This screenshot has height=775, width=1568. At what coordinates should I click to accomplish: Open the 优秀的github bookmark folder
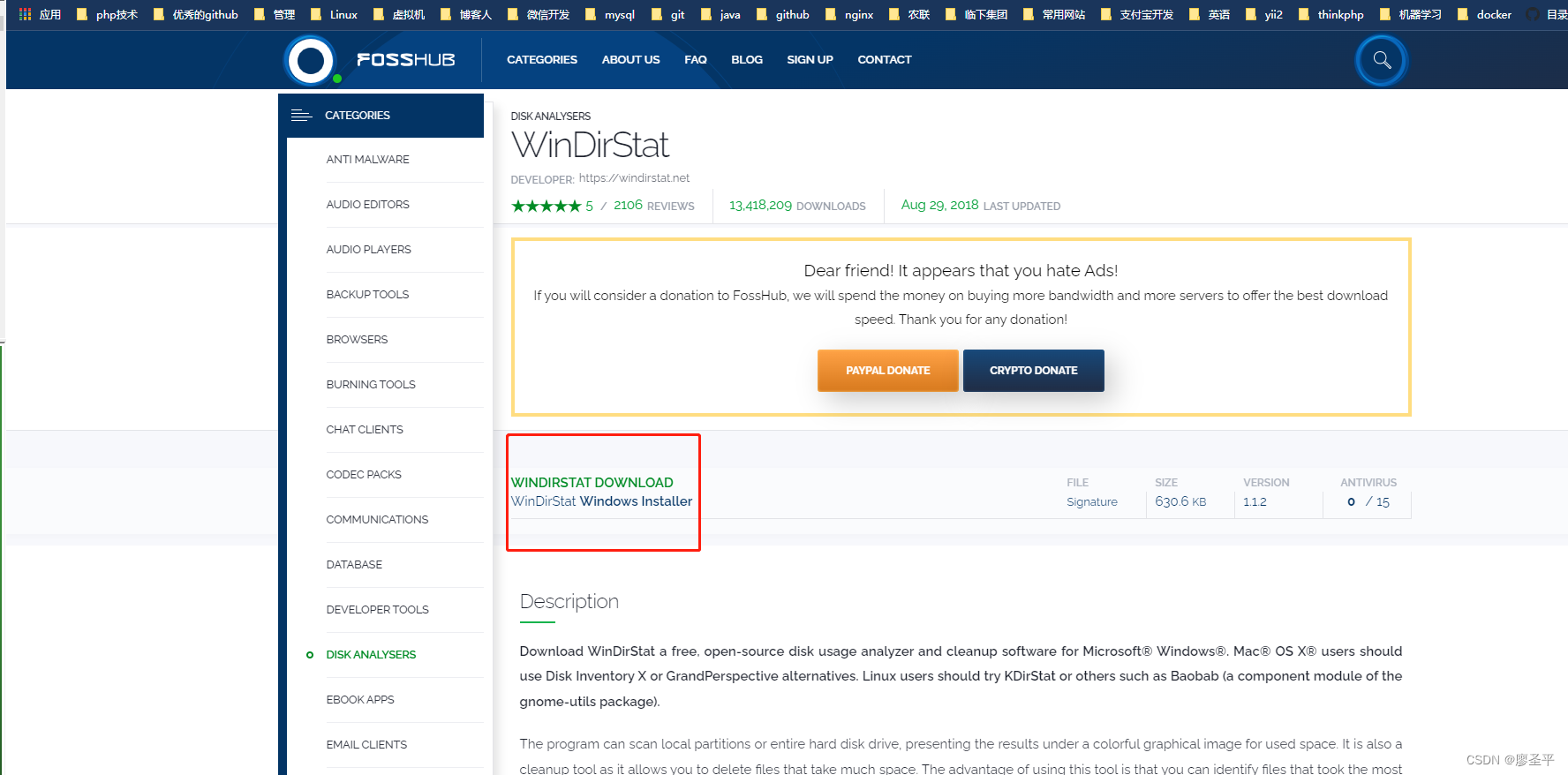[195, 14]
